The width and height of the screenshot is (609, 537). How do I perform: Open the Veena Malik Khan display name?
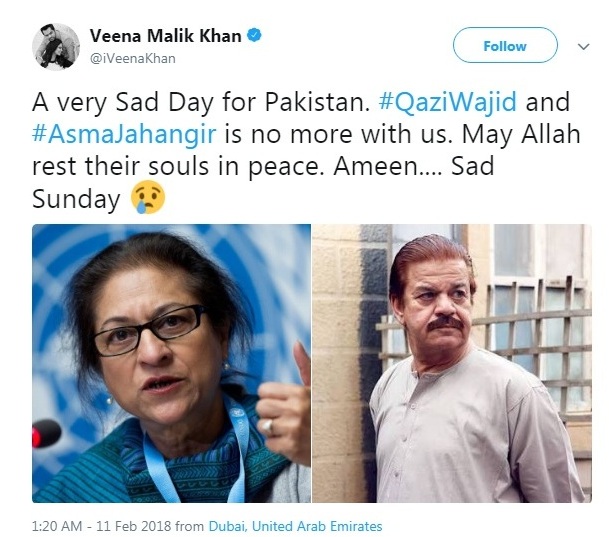tap(165, 36)
